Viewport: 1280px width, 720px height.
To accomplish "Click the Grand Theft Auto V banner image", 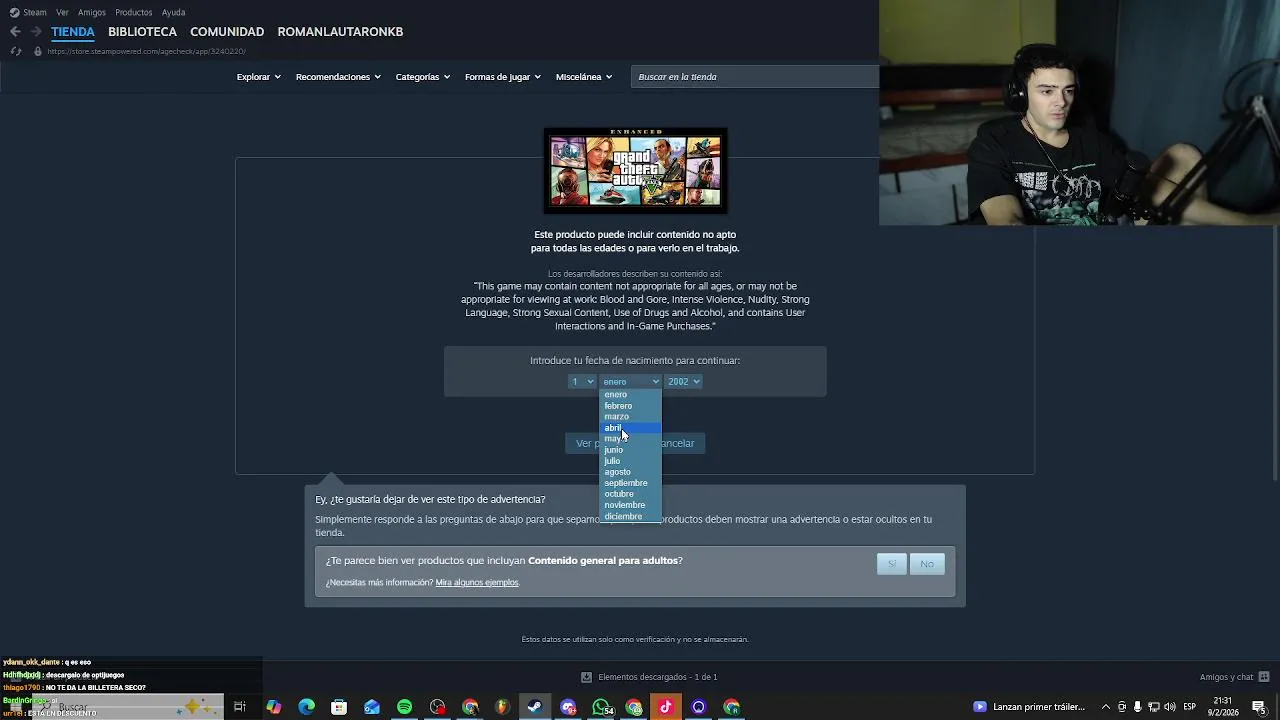I will tap(635, 171).
